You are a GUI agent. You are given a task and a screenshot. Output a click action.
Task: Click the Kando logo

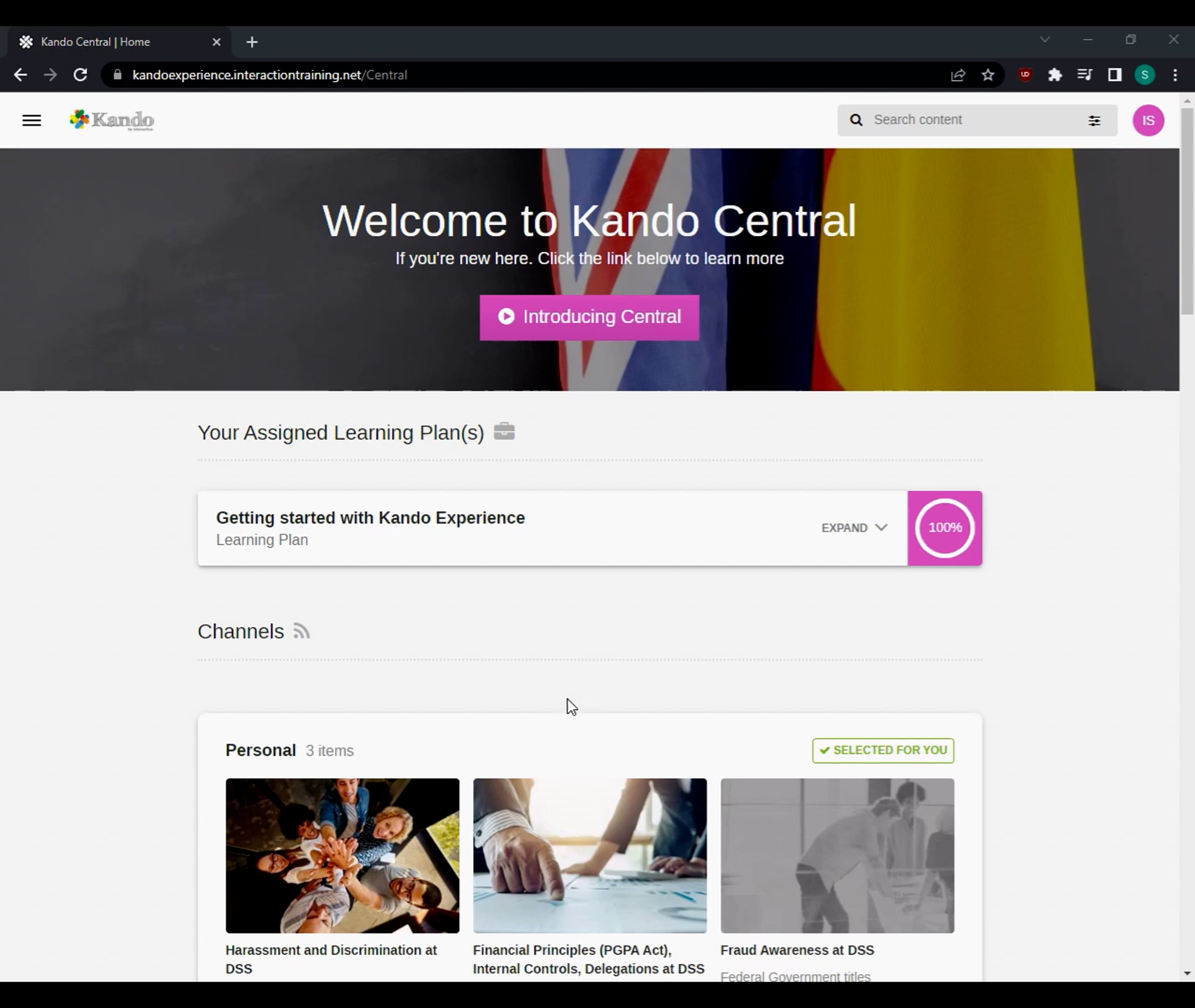pos(112,120)
